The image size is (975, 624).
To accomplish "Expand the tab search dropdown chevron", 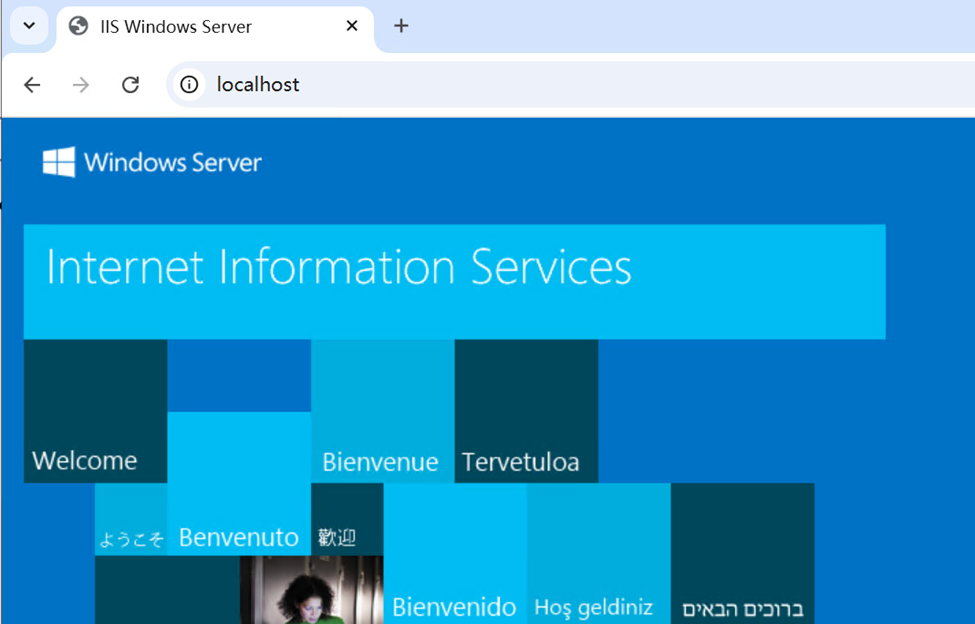I will [29, 26].
